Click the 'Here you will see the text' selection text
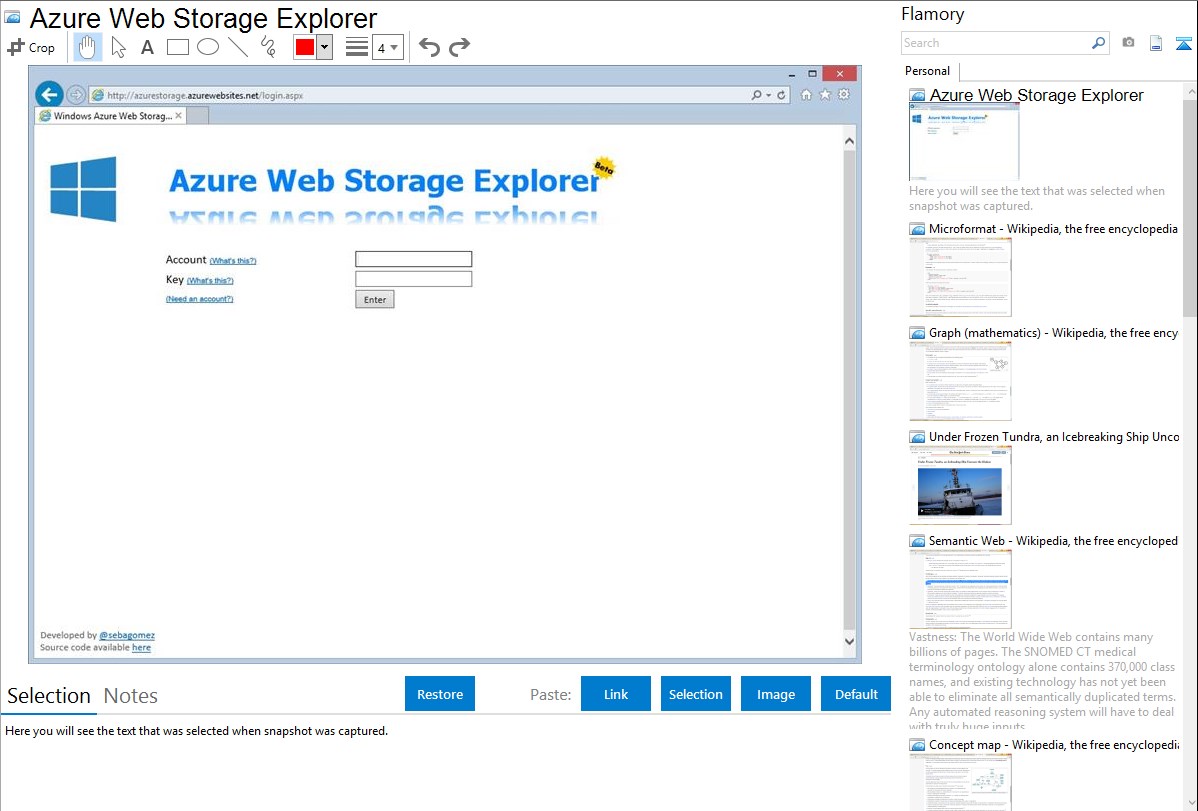This screenshot has width=1198, height=811. pos(196,731)
